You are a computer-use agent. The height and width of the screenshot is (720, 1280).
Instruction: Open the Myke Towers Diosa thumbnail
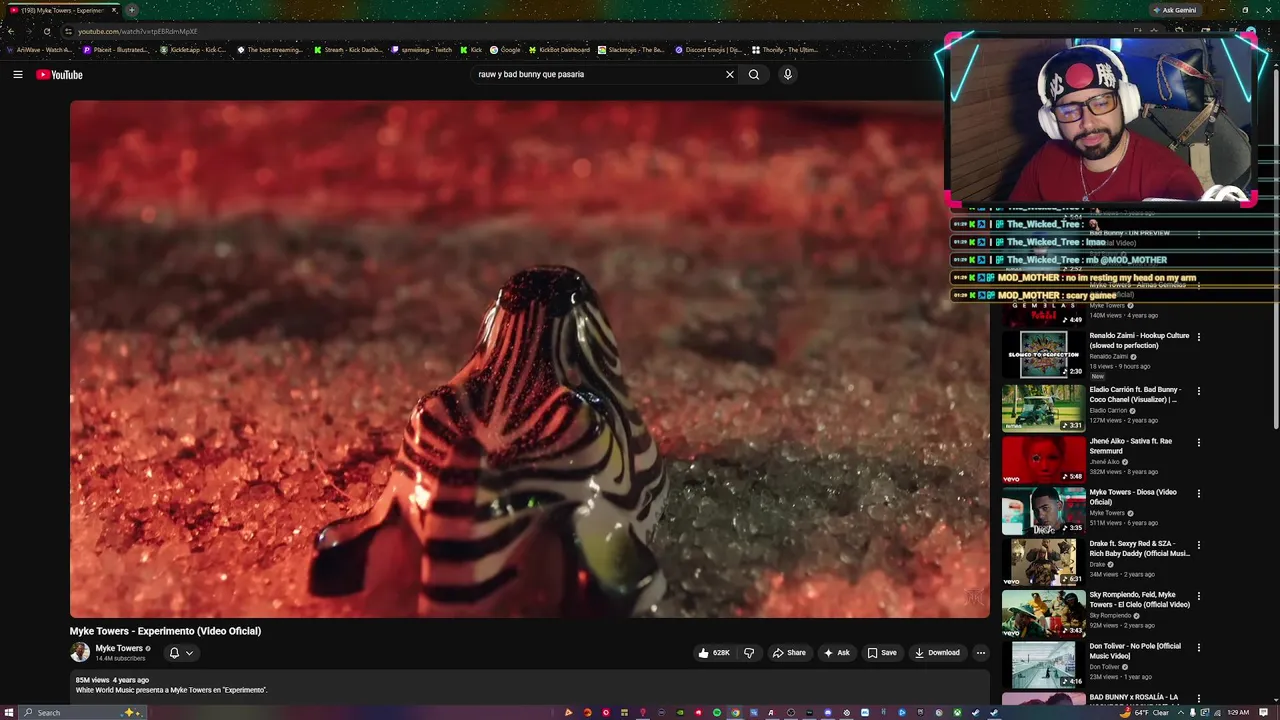point(1043,509)
